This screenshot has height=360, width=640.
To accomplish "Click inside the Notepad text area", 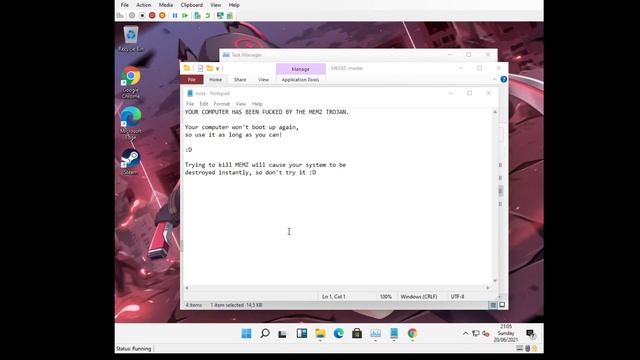I will click(337, 196).
